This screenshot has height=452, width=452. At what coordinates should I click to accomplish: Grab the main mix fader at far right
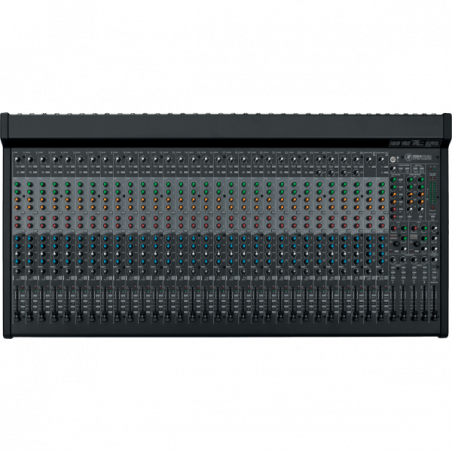[x=434, y=316]
